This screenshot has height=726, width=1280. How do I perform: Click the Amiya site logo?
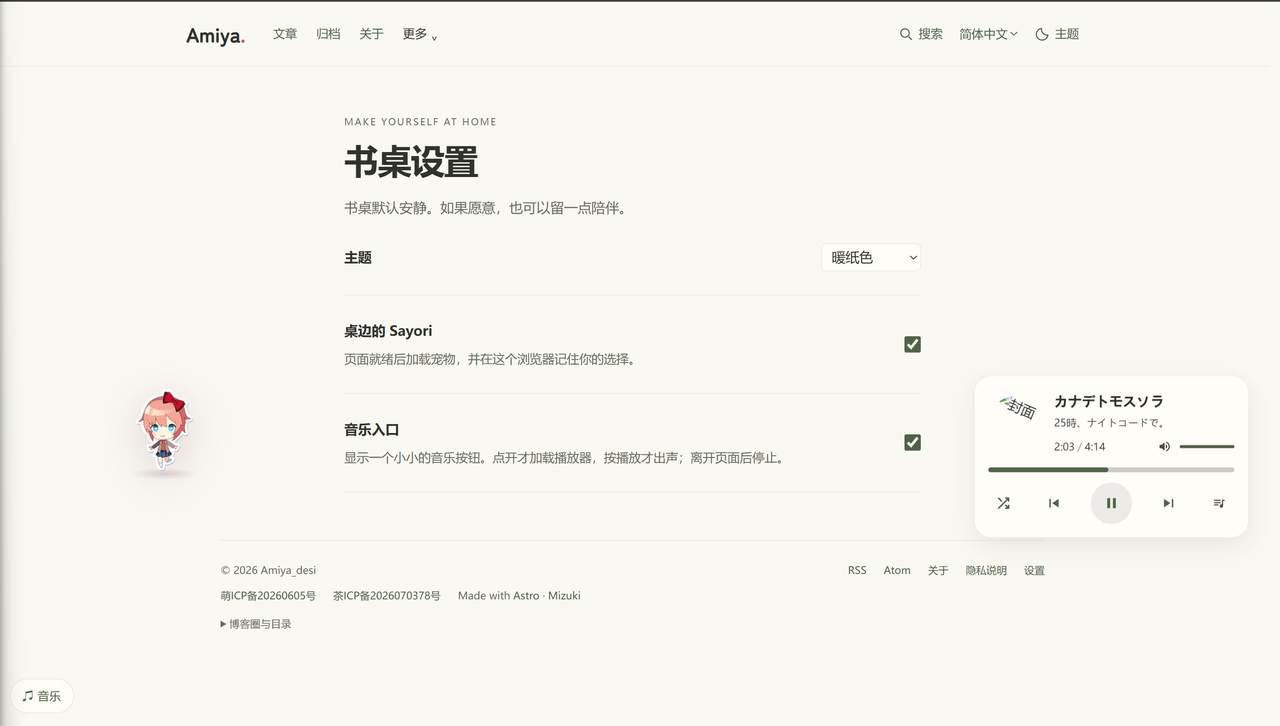point(215,36)
